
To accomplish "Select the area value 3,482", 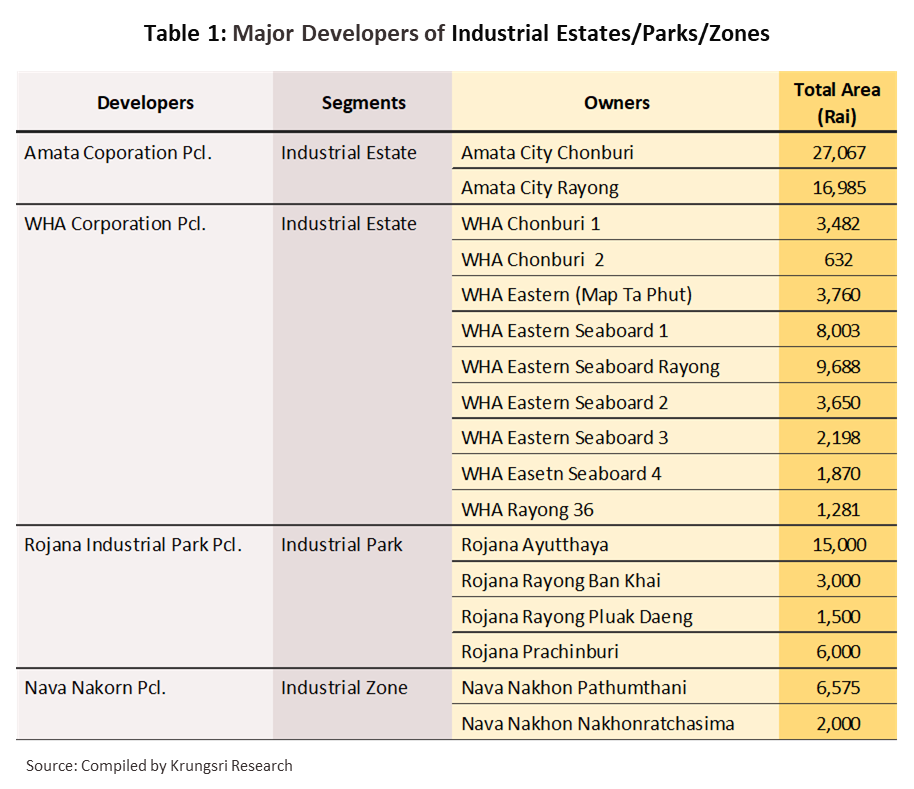I will [838, 224].
